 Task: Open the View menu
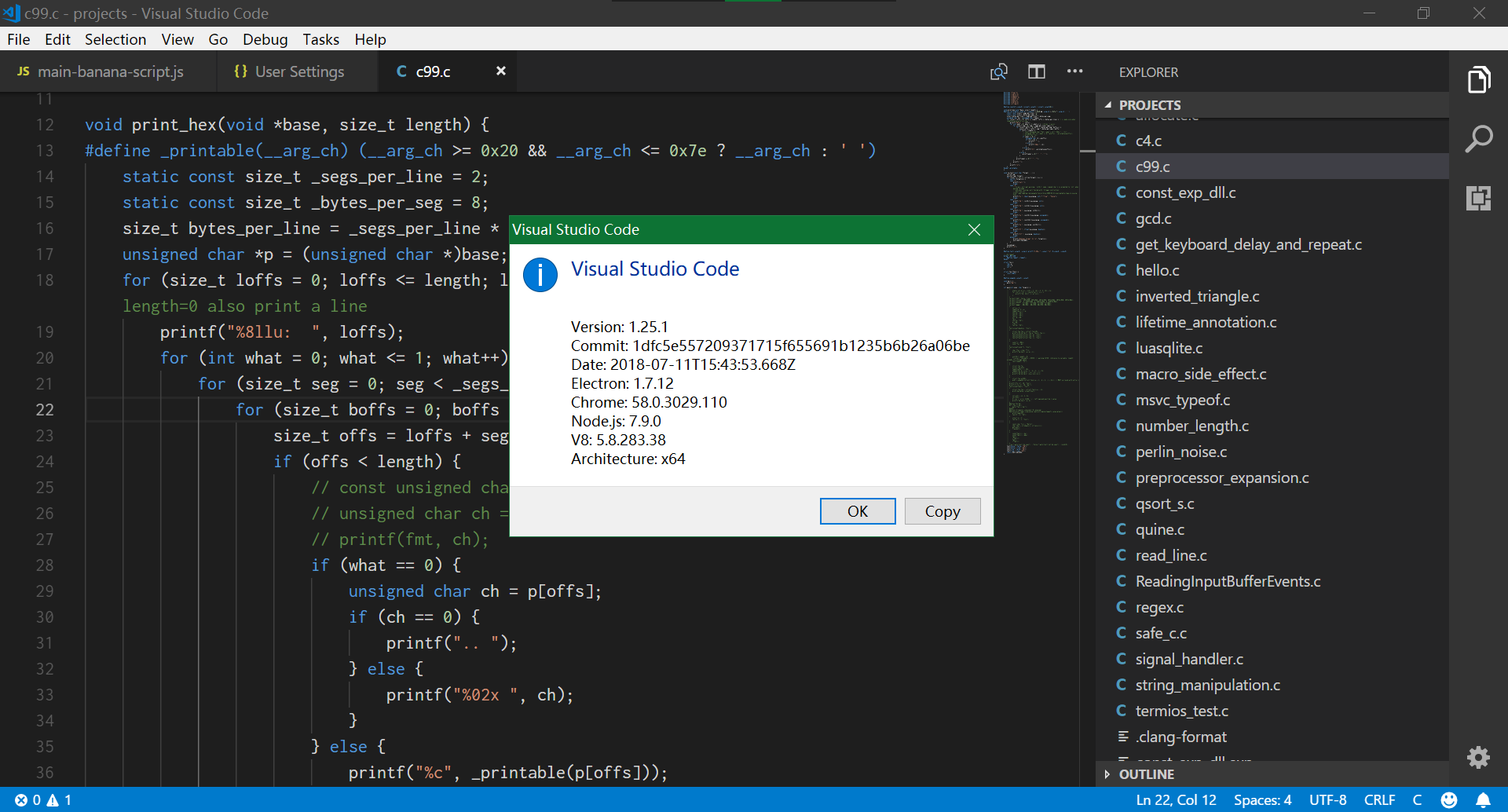[x=178, y=39]
